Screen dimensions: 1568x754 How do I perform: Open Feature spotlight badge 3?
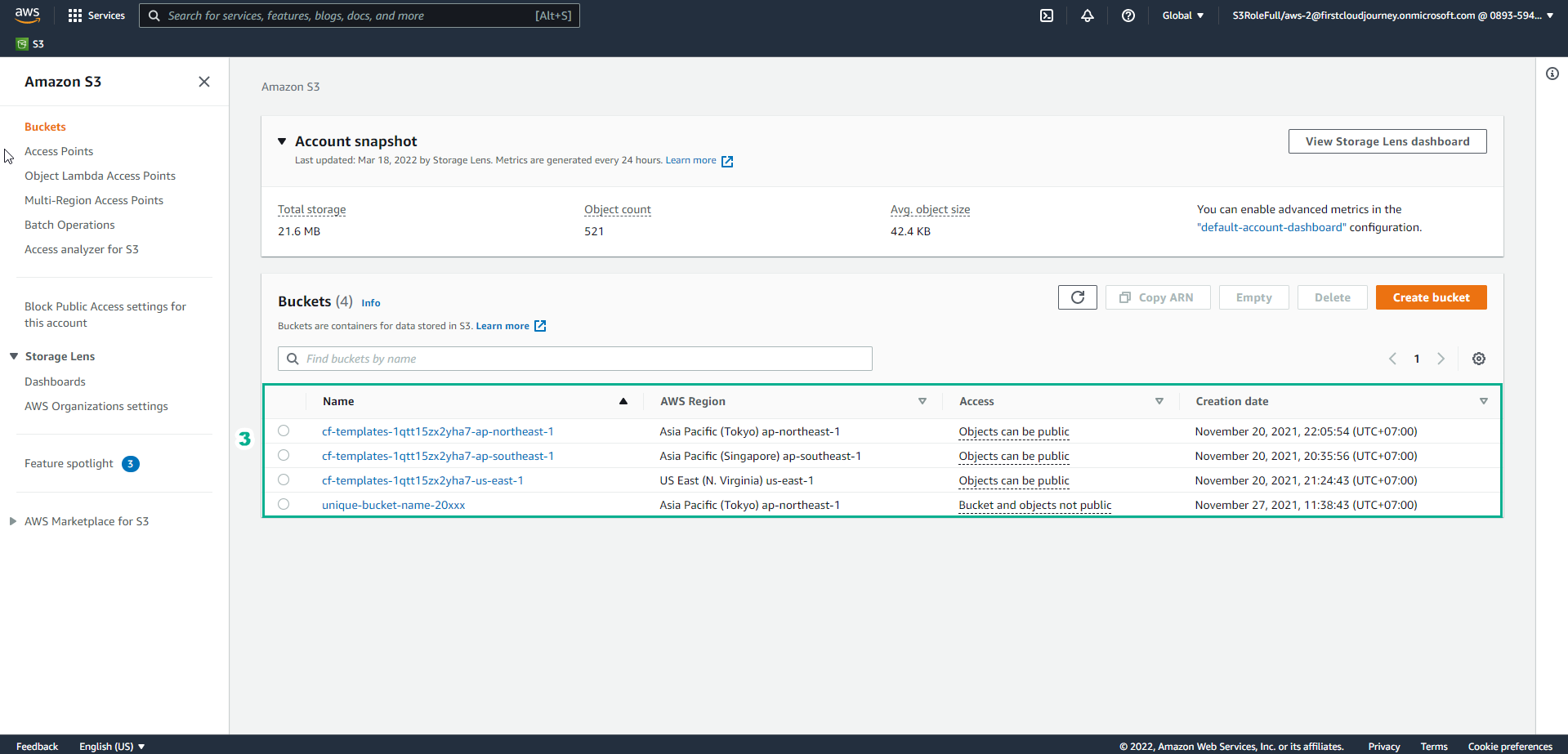[131, 464]
